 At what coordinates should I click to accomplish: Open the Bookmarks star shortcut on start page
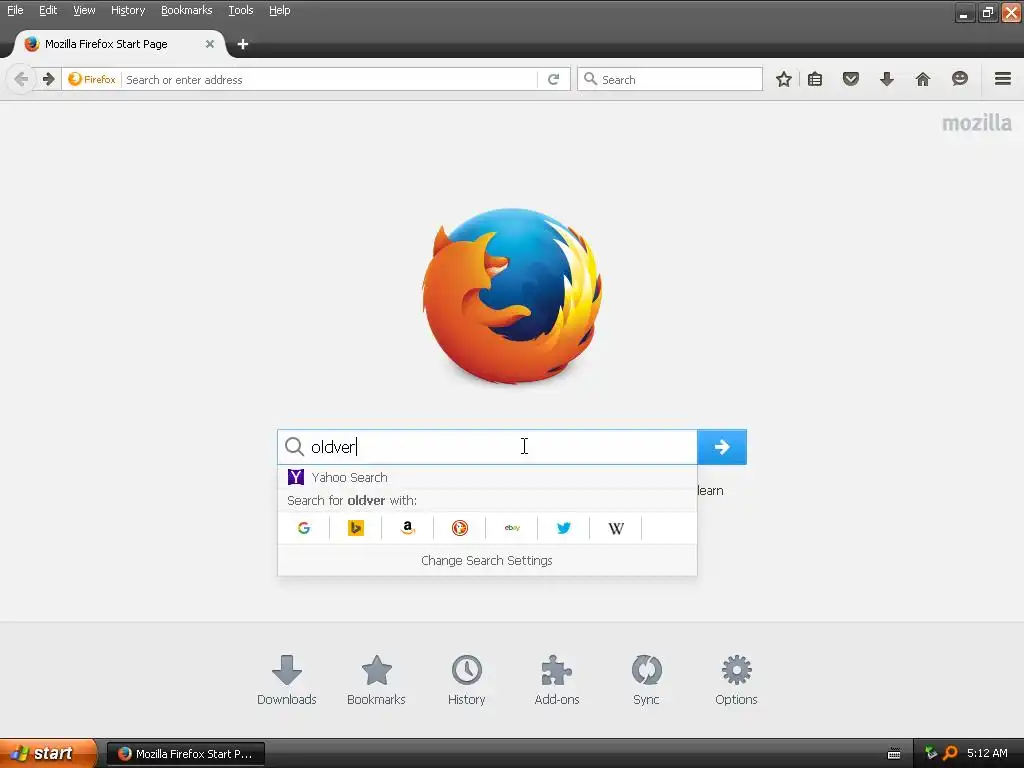(376, 680)
